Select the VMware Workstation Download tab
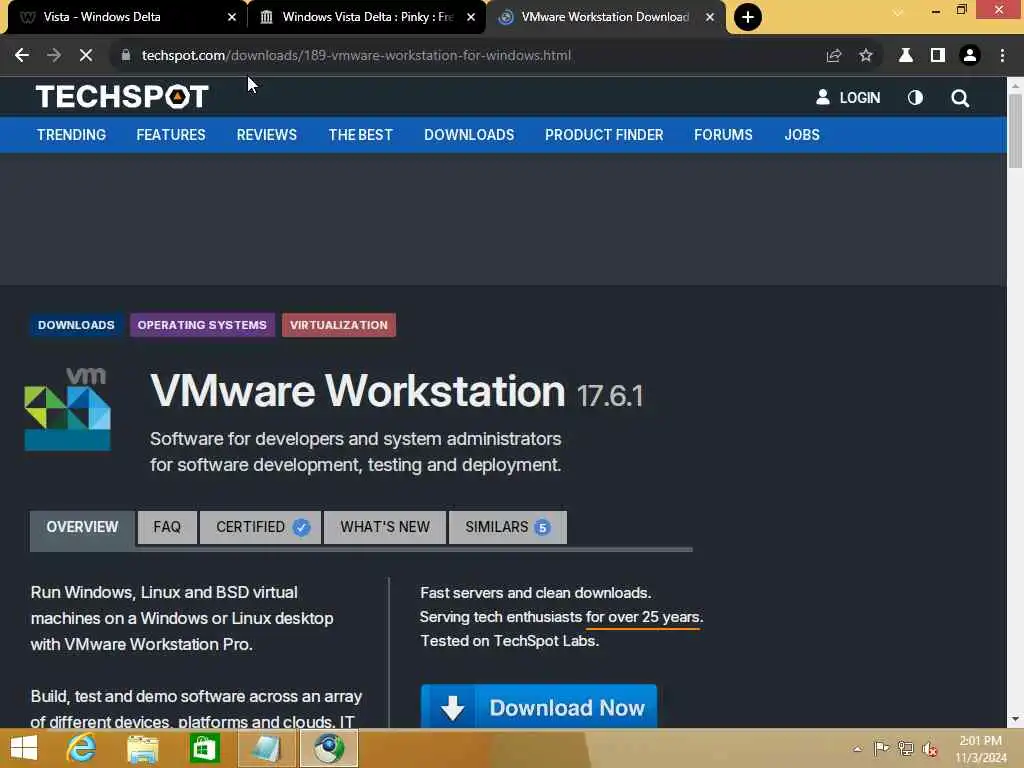This screenshot has width=1024, height=768. [x=605, y=17]
